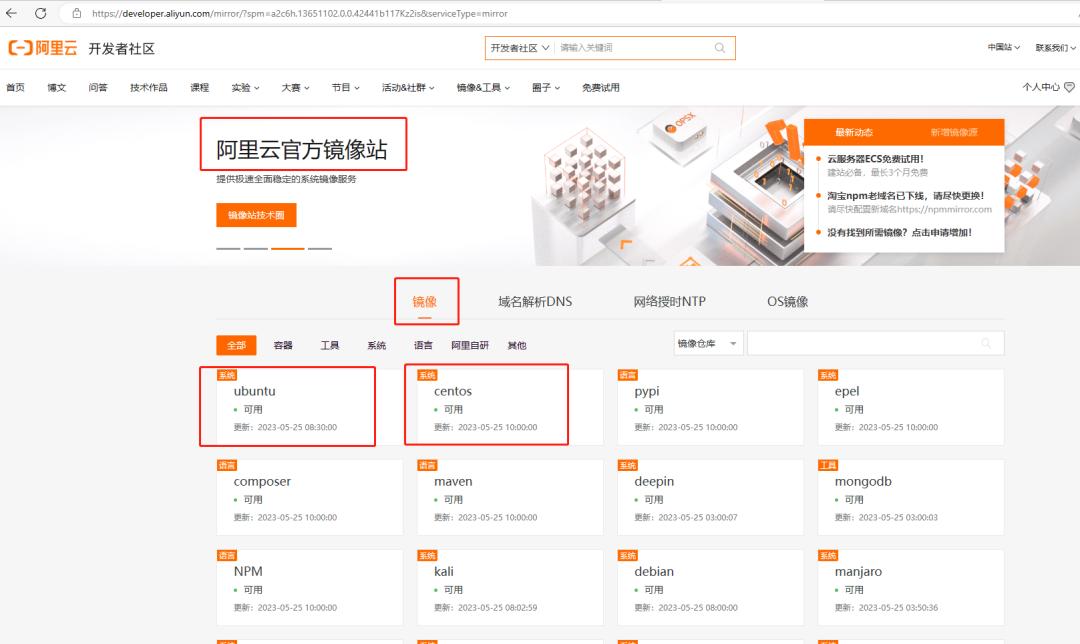
Task: Click the second carousel dot under the banner
Action: coord(255,248)
